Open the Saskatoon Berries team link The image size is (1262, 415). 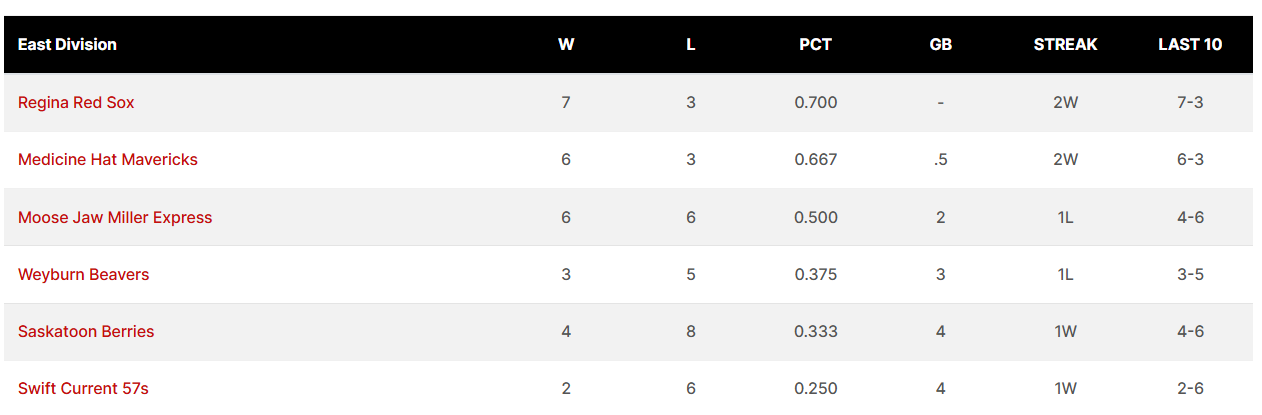(x=86, y=331)
